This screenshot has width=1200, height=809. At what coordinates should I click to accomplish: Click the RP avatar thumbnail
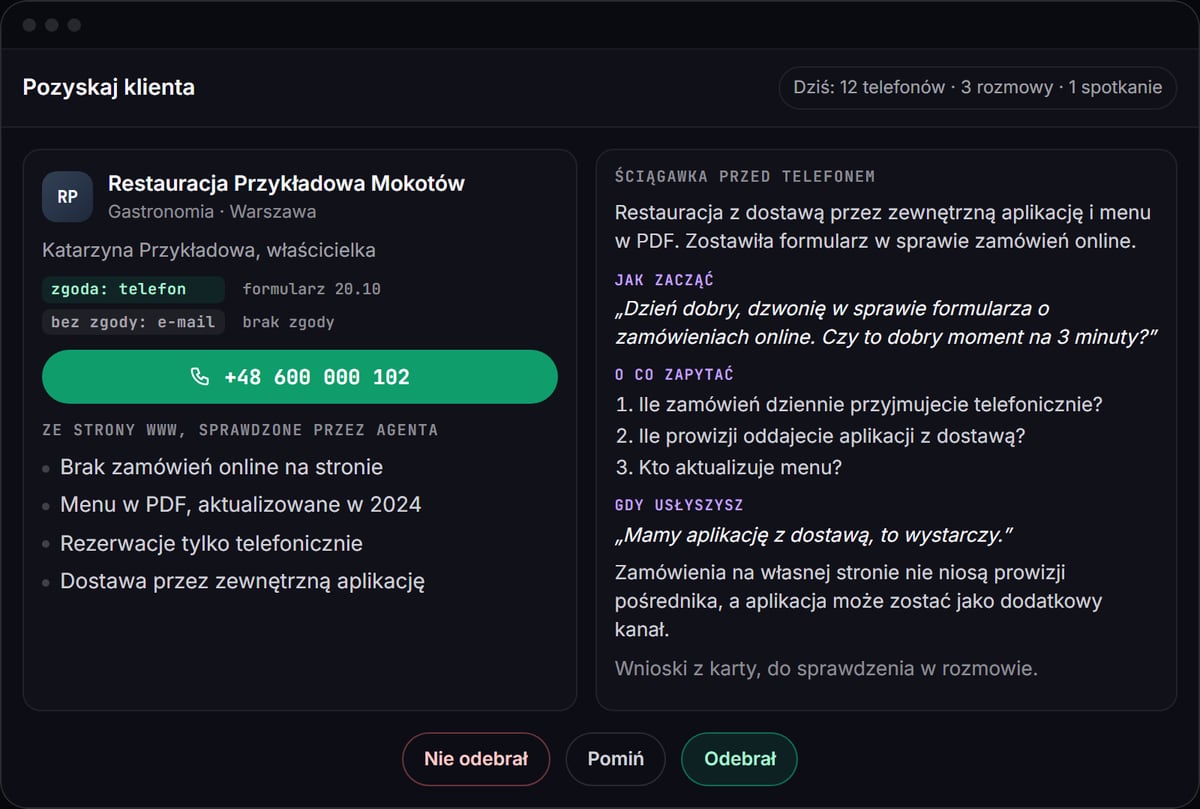[67, 196]
